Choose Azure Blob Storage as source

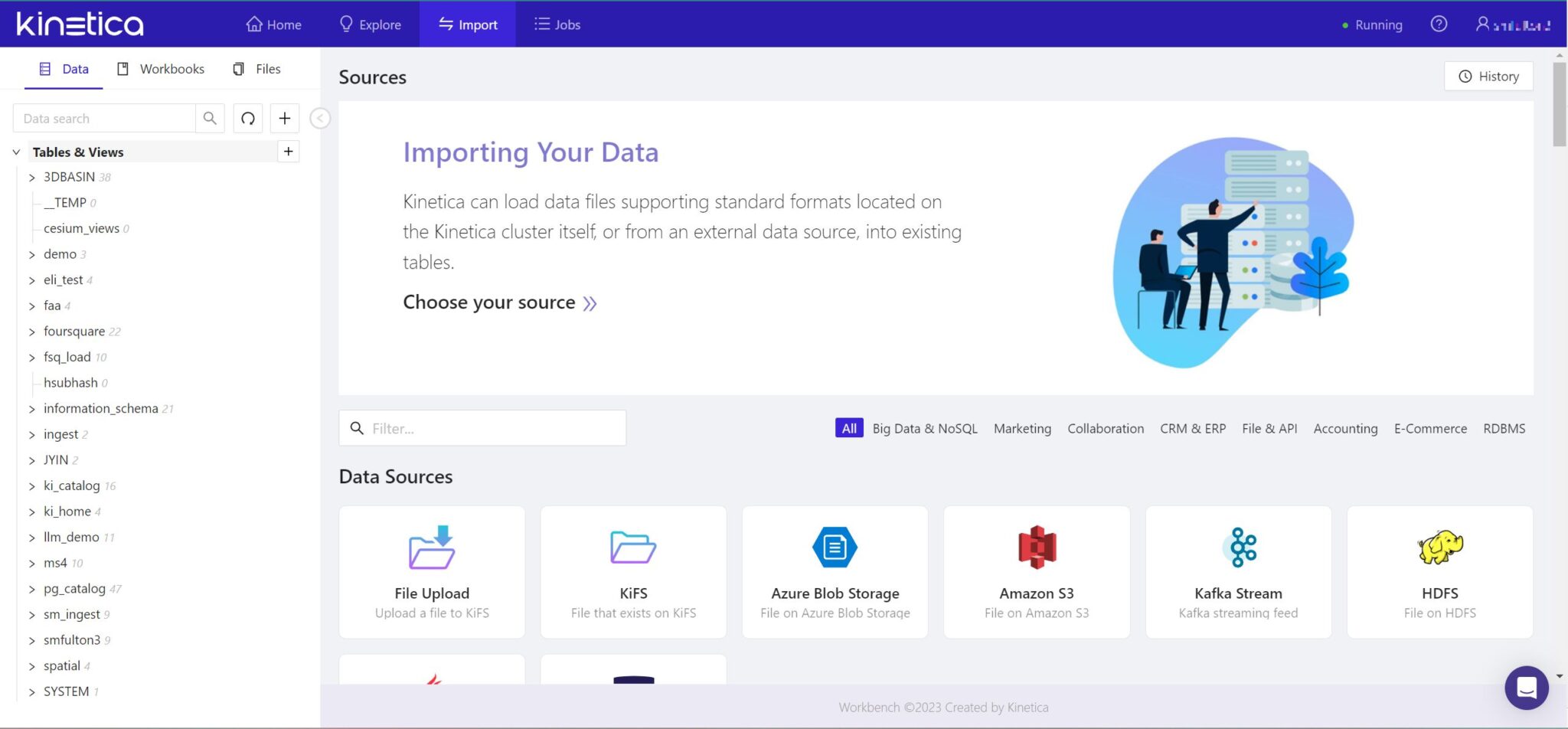[x=834, y=570]
